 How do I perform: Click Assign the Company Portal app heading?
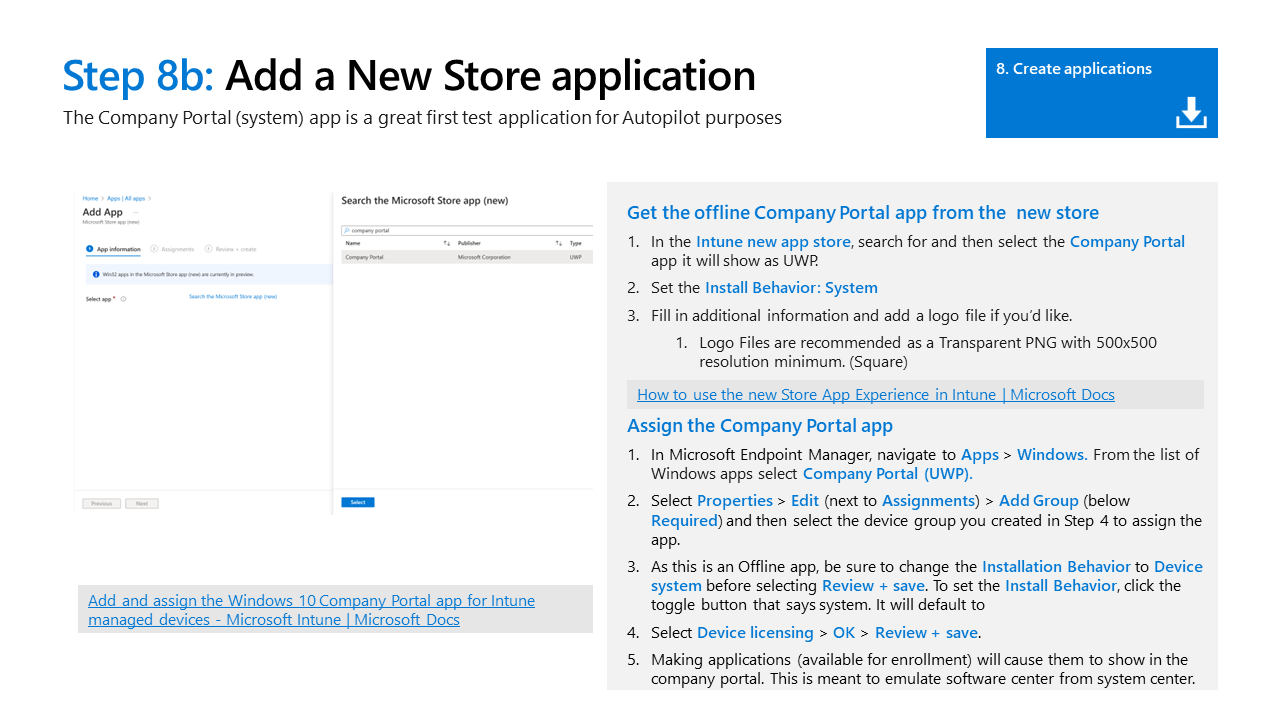760,425
